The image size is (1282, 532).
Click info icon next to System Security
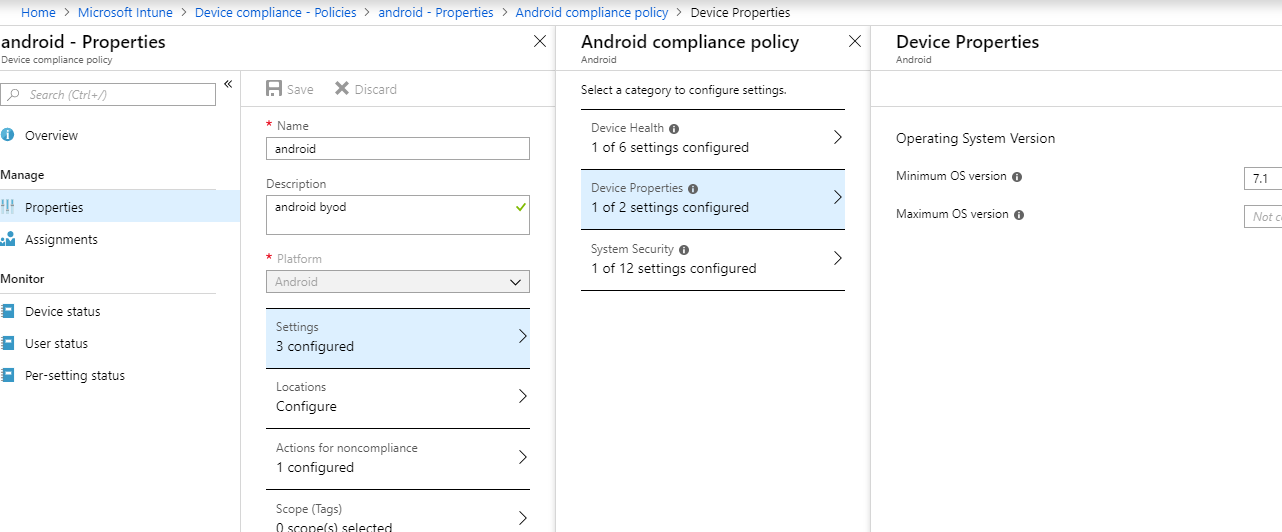pyautogui.click(x=684, y=250)
